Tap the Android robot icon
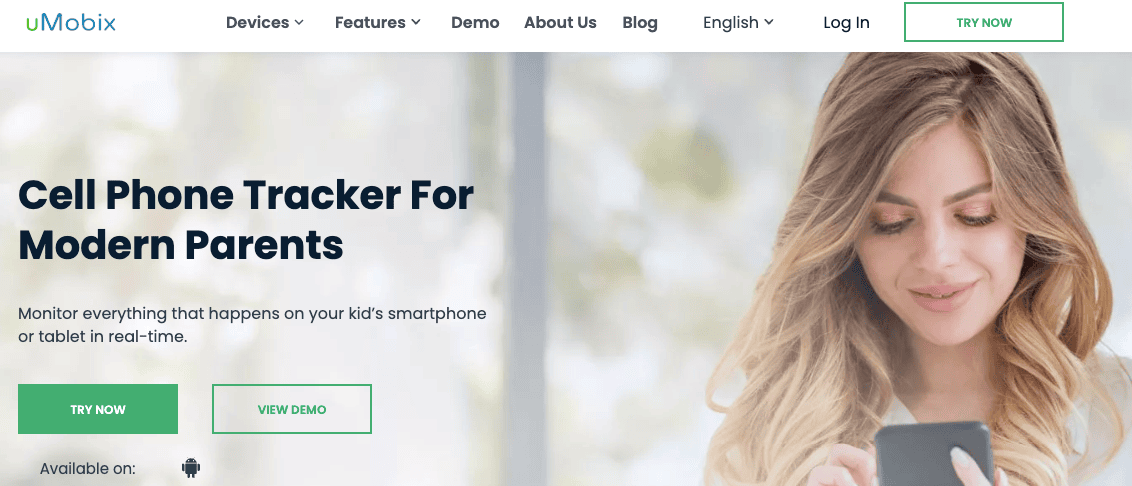 (191, 467)
